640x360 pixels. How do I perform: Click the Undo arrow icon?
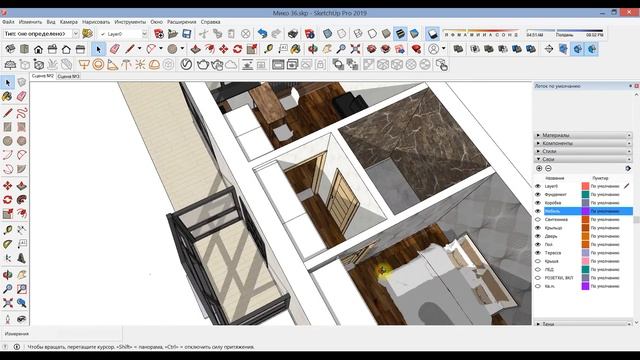pos(262,33)
